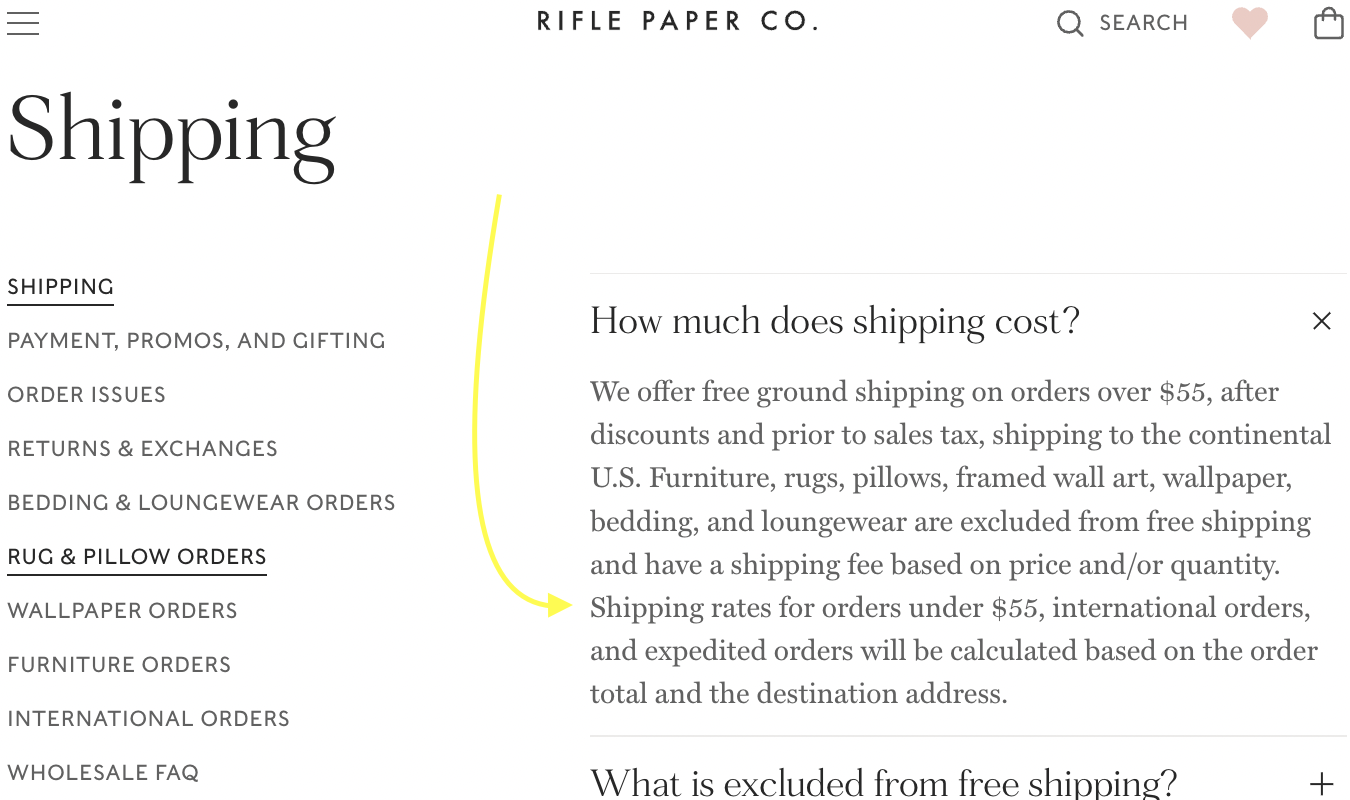
Task: Open the 'How much does shipping cost?' heading
Action: click(835, 320)
